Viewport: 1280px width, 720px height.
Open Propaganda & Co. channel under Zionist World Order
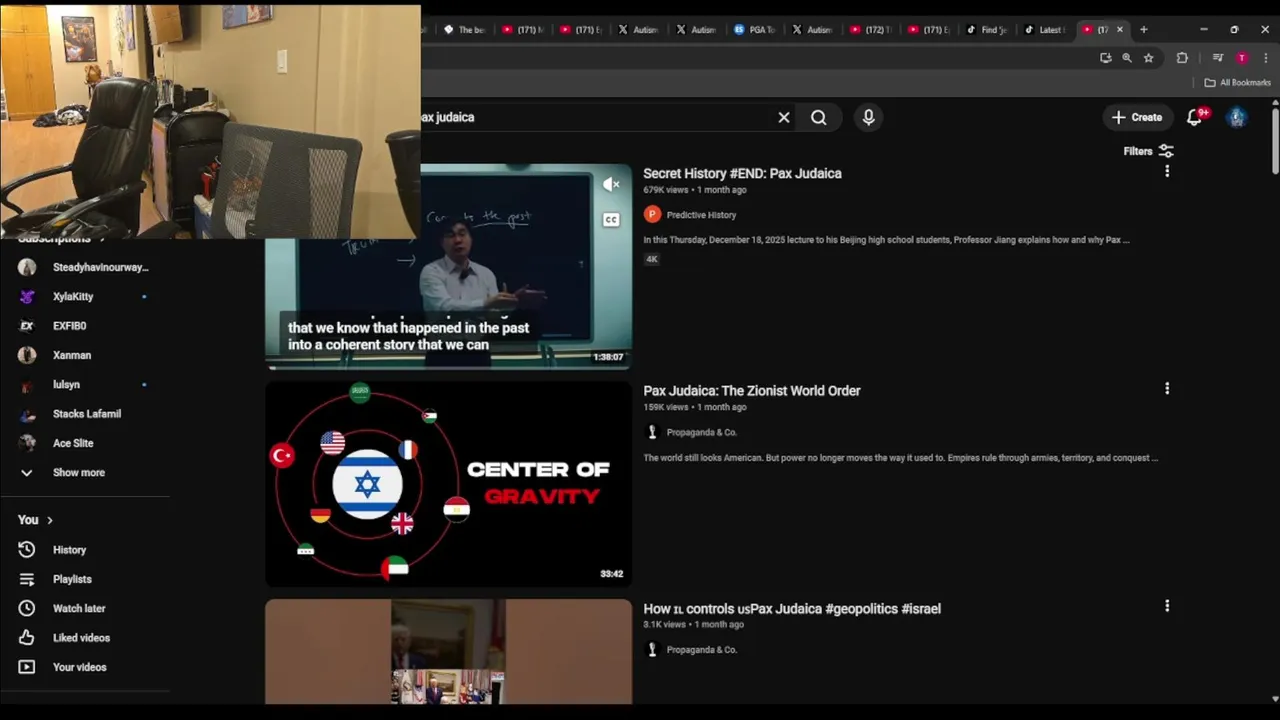point(701,432)
